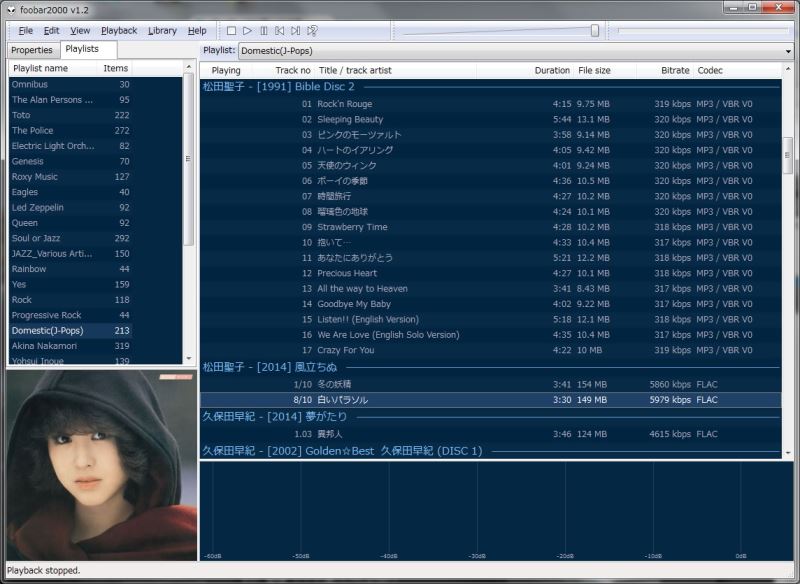Click the [1991] Bible Disc 2 album header
This screenshot has height=584, width=800.
coord(490,87)
